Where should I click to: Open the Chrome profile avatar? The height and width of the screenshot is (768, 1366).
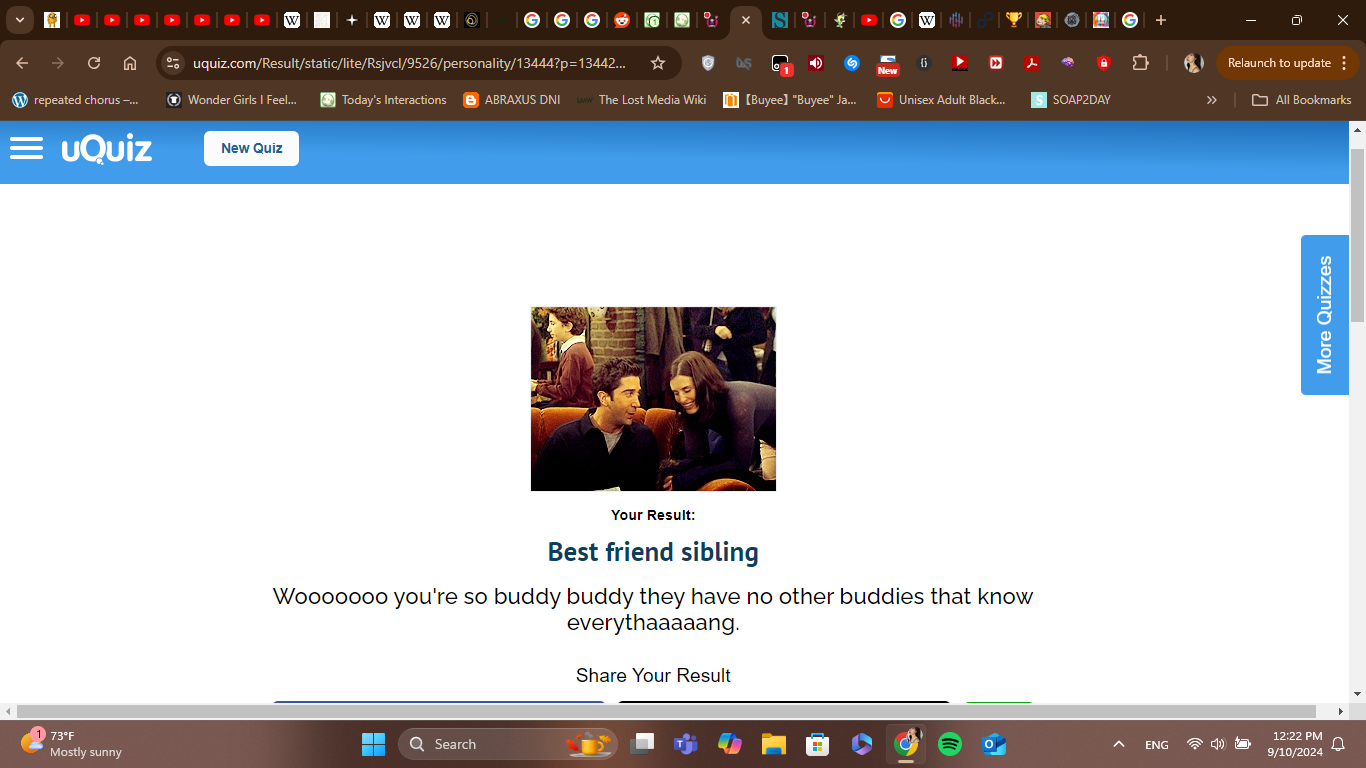pos(1193,63)
